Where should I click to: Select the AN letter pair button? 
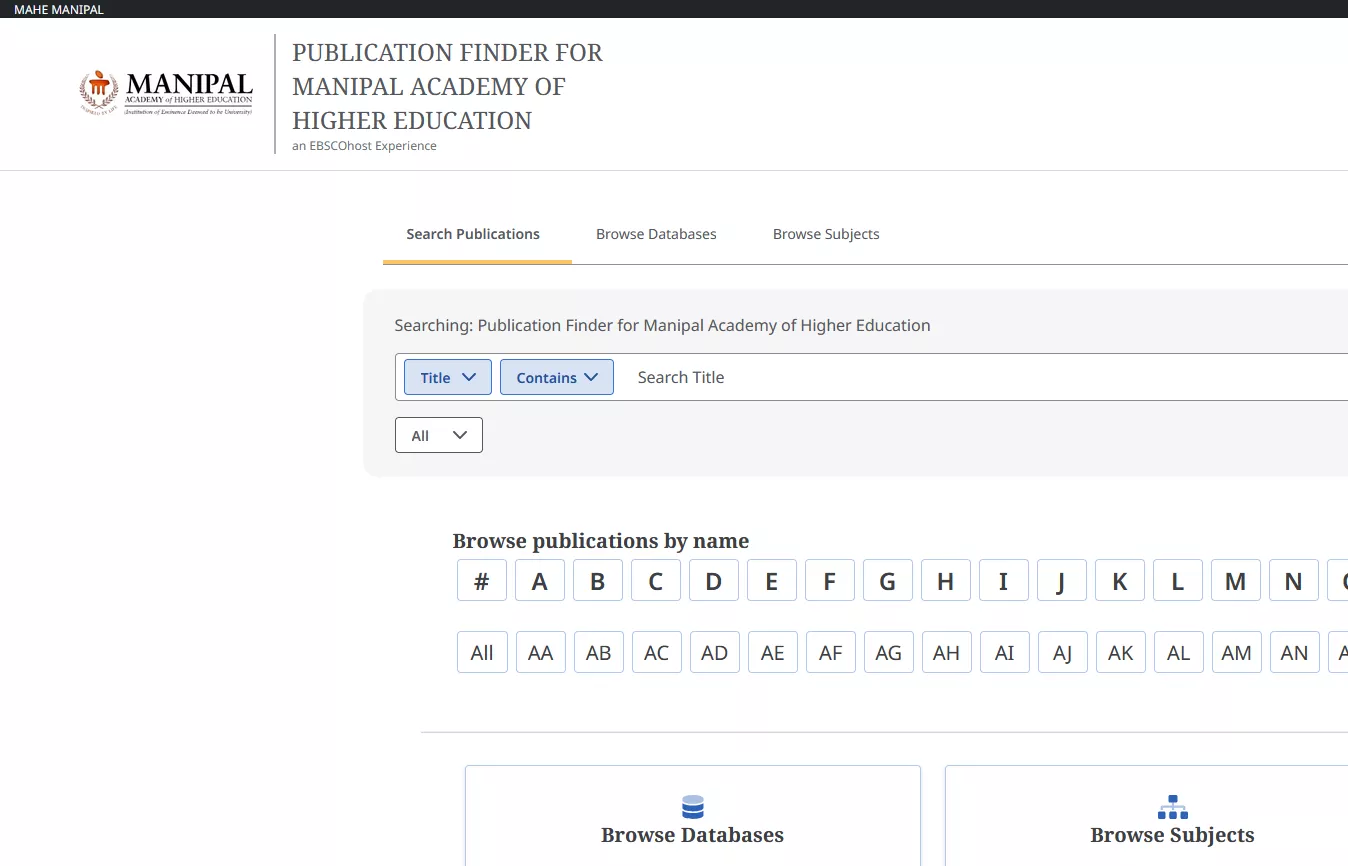pos(1294,652)
